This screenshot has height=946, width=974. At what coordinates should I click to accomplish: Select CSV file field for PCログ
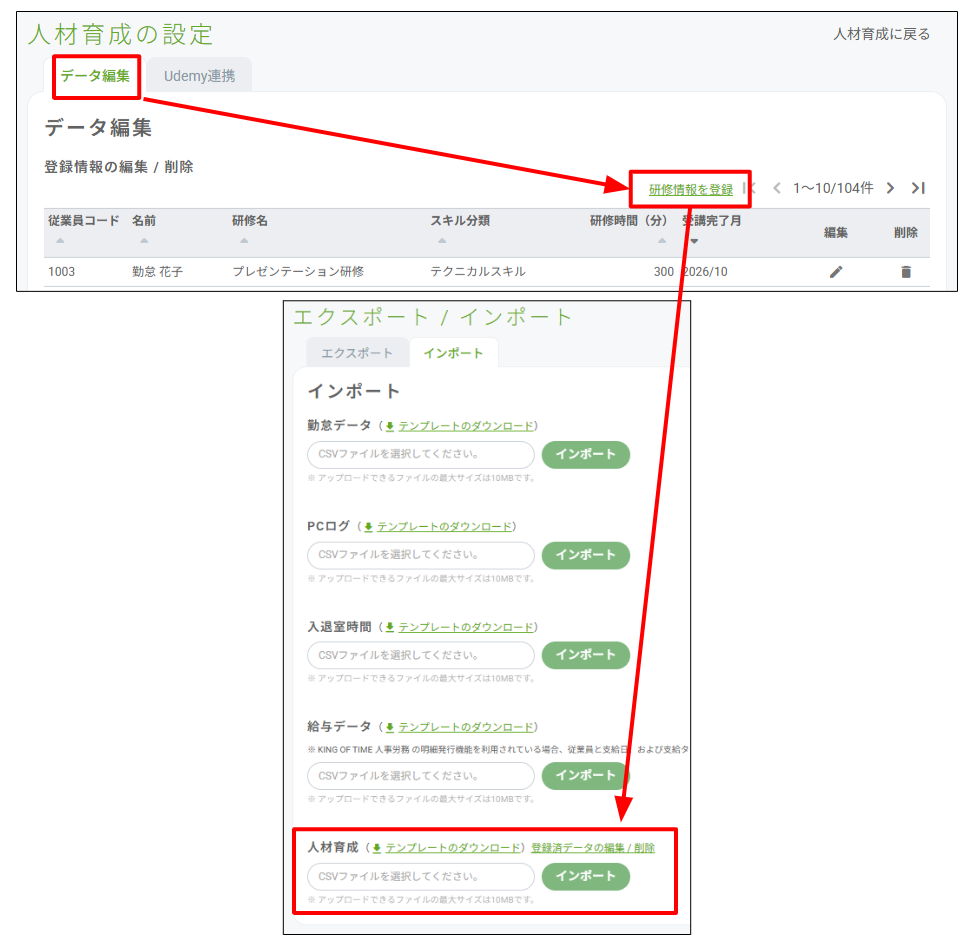click(x=421, y=555)
